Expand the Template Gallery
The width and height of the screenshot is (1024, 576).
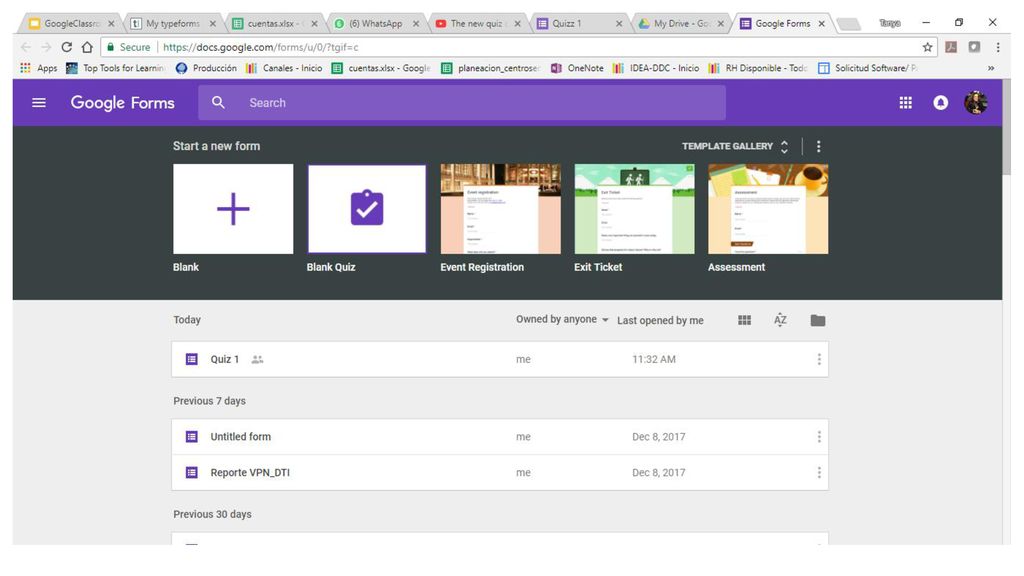click(x=735, y=146)
